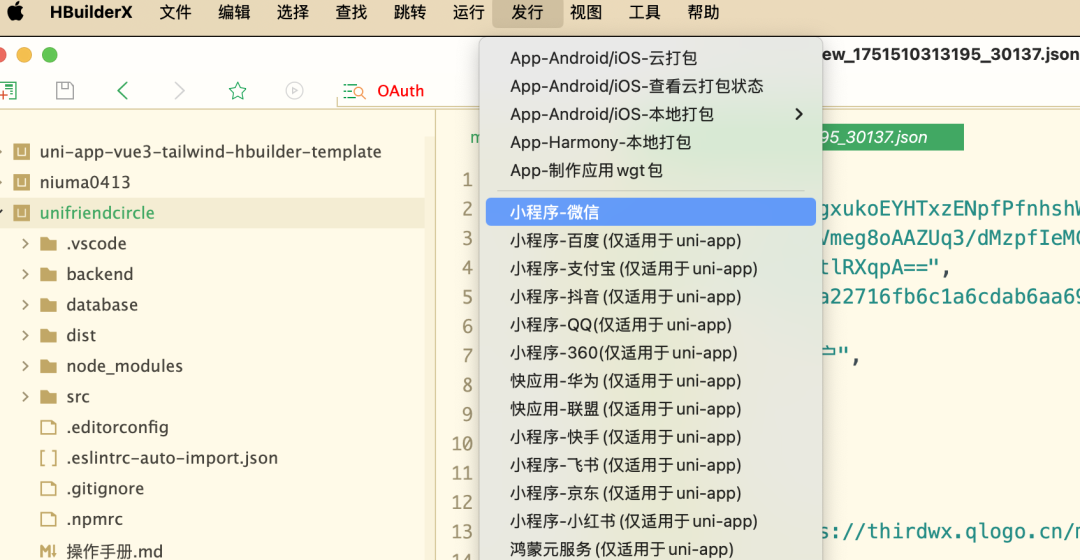Select App-Android/iOS-查看云打包状态
The width and height of the screenshot is (1080, 560).
tap(650, 86)
